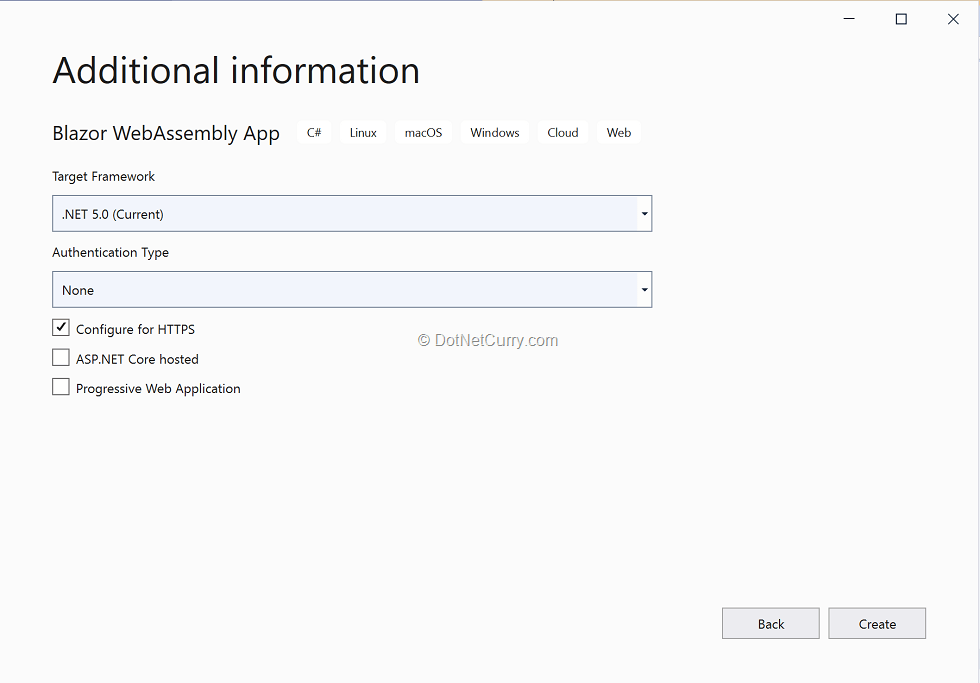Uncheck the Configure for HTTPS checkbox
The image size is (980, 683).
pyautogui.click(x=61, y=328)
